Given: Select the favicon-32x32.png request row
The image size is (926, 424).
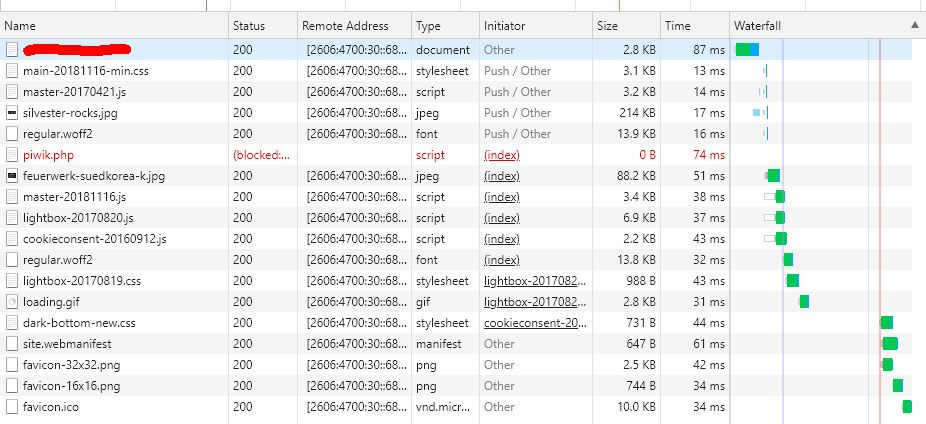Looking at the screenshot, I should point(456,365).
